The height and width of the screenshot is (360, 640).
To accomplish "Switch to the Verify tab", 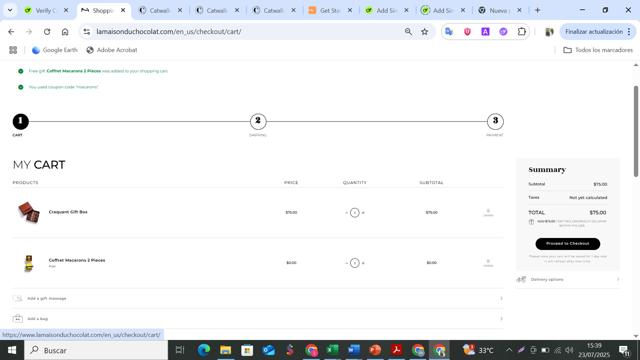I will click(46, 10).
